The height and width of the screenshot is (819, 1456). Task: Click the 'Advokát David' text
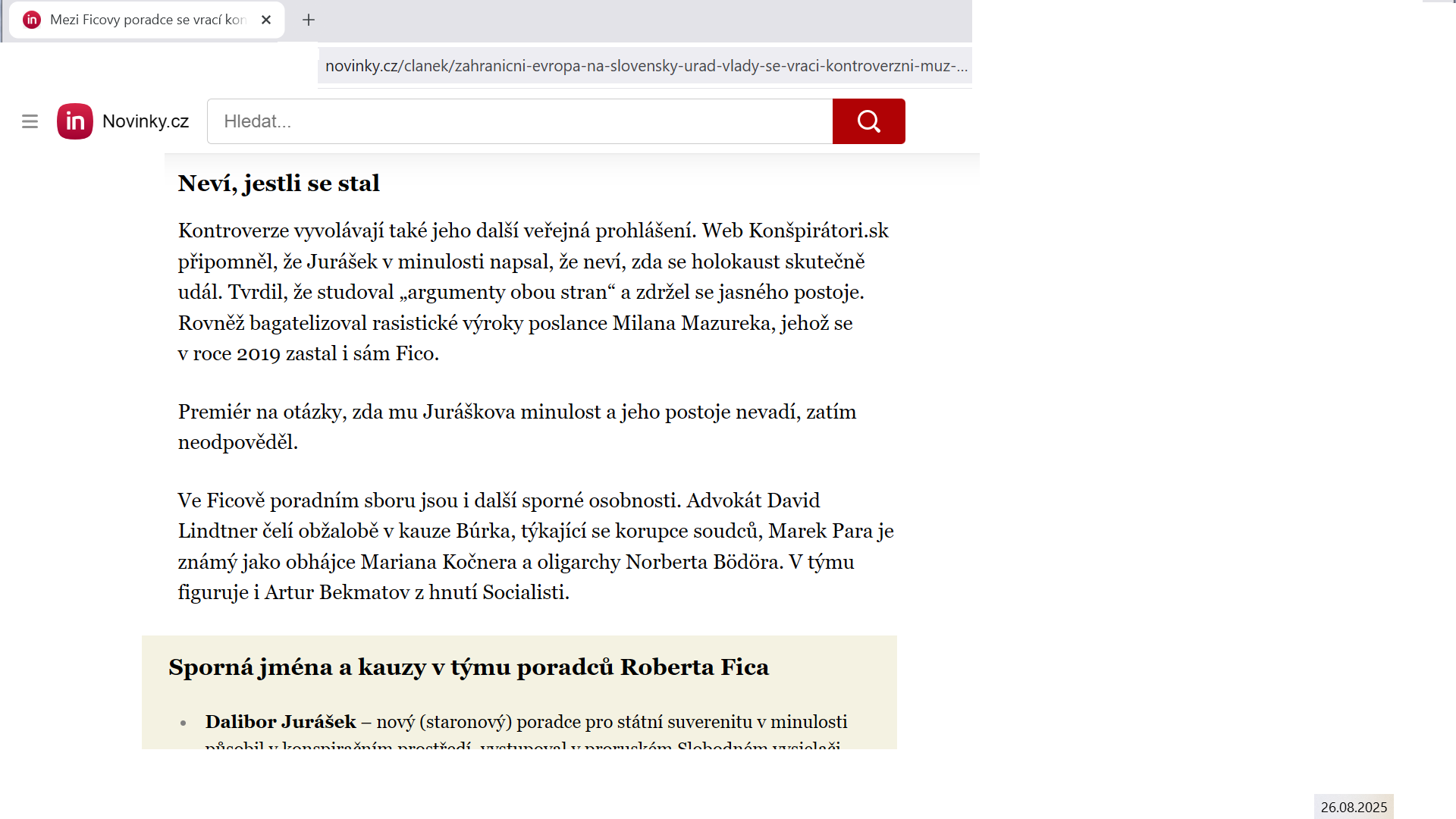tap(753, 500)
